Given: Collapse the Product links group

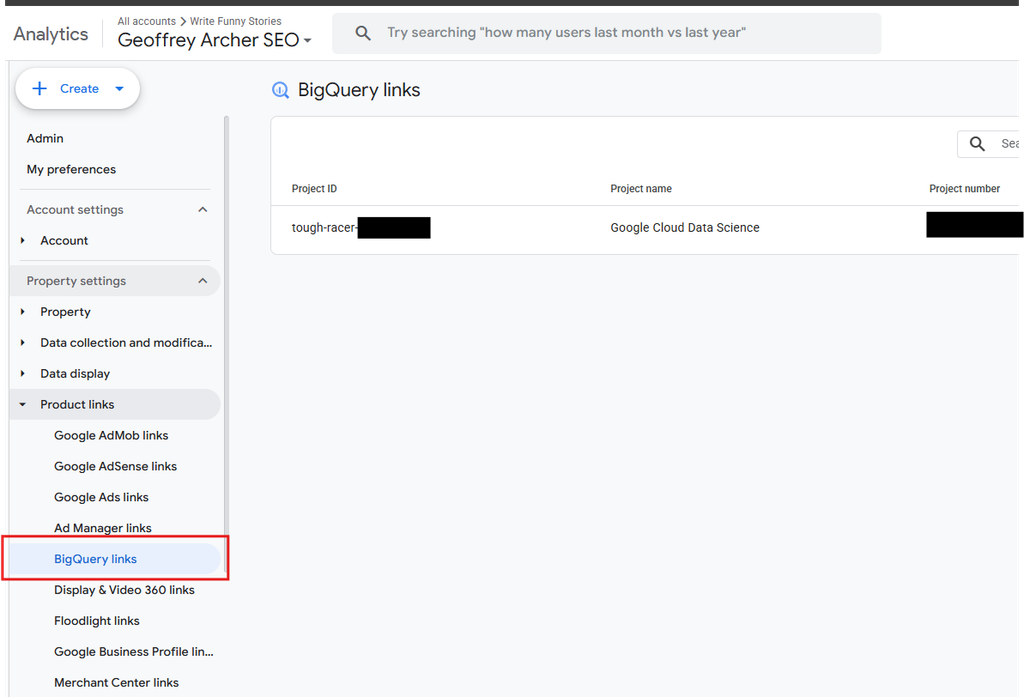Looking at the screenshot, I should coord(23,404).
